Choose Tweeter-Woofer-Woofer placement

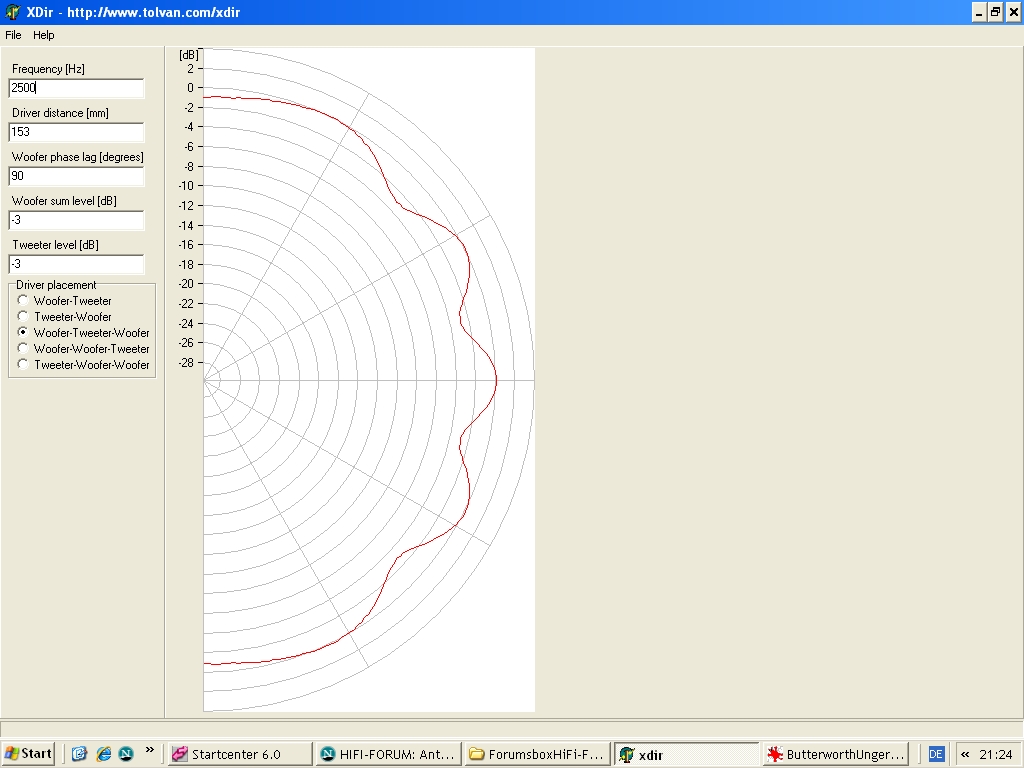23,365
